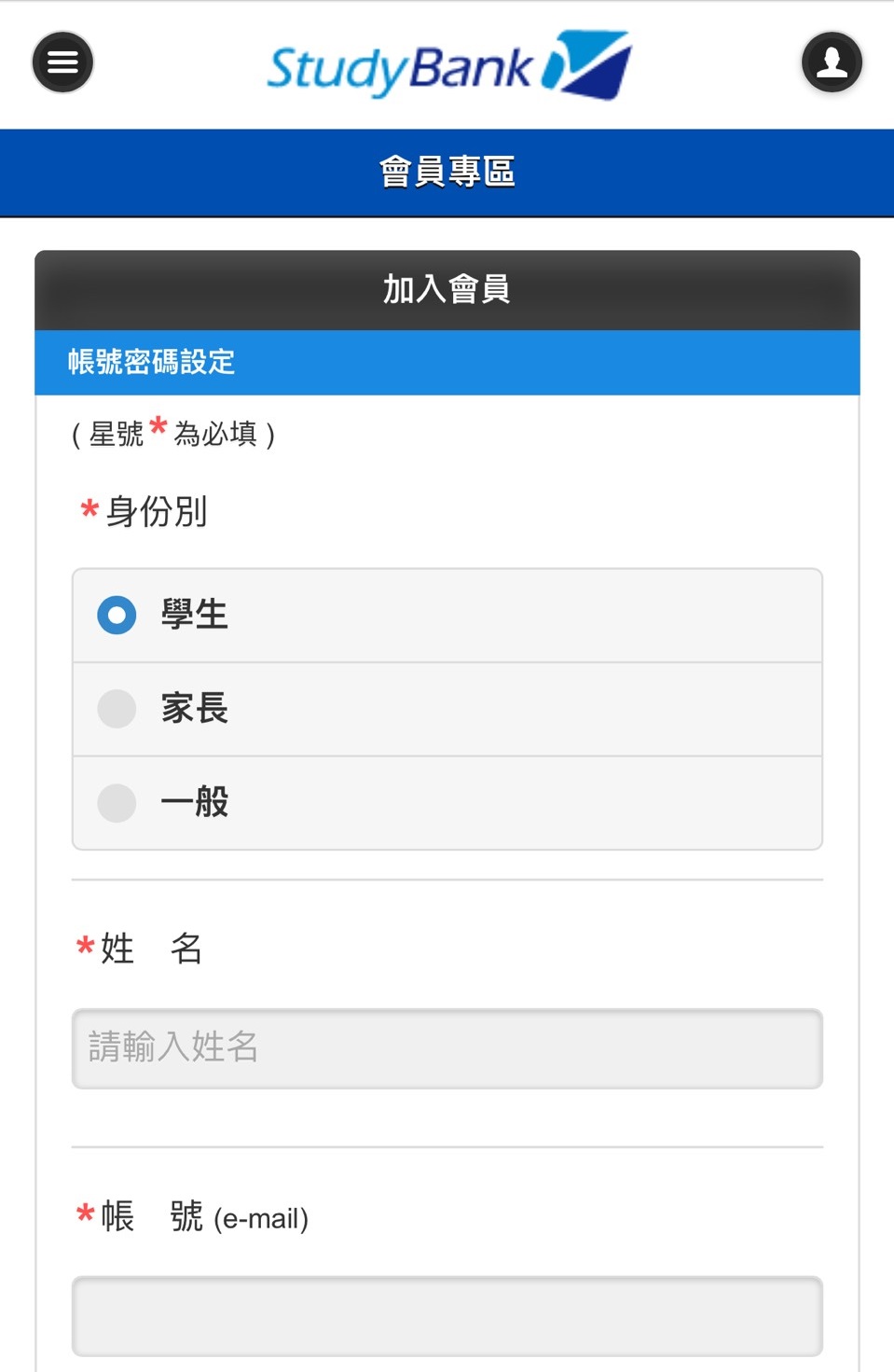Select the 一般 radio button

pos(117,802)
